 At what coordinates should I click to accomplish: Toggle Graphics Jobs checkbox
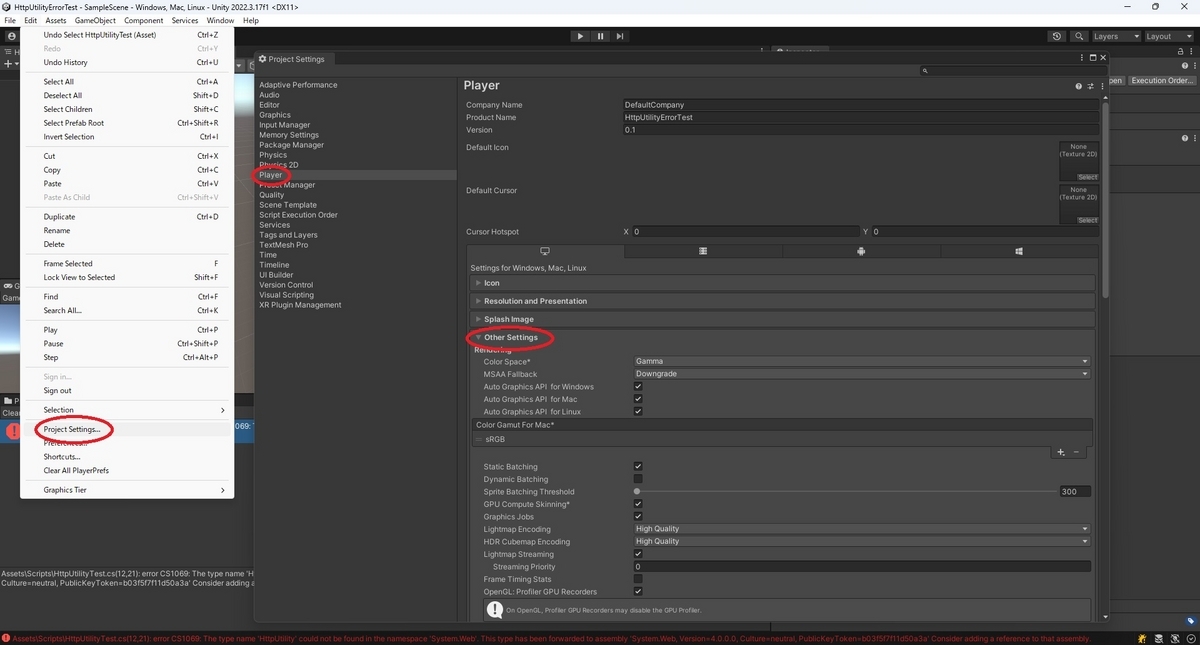638,517
